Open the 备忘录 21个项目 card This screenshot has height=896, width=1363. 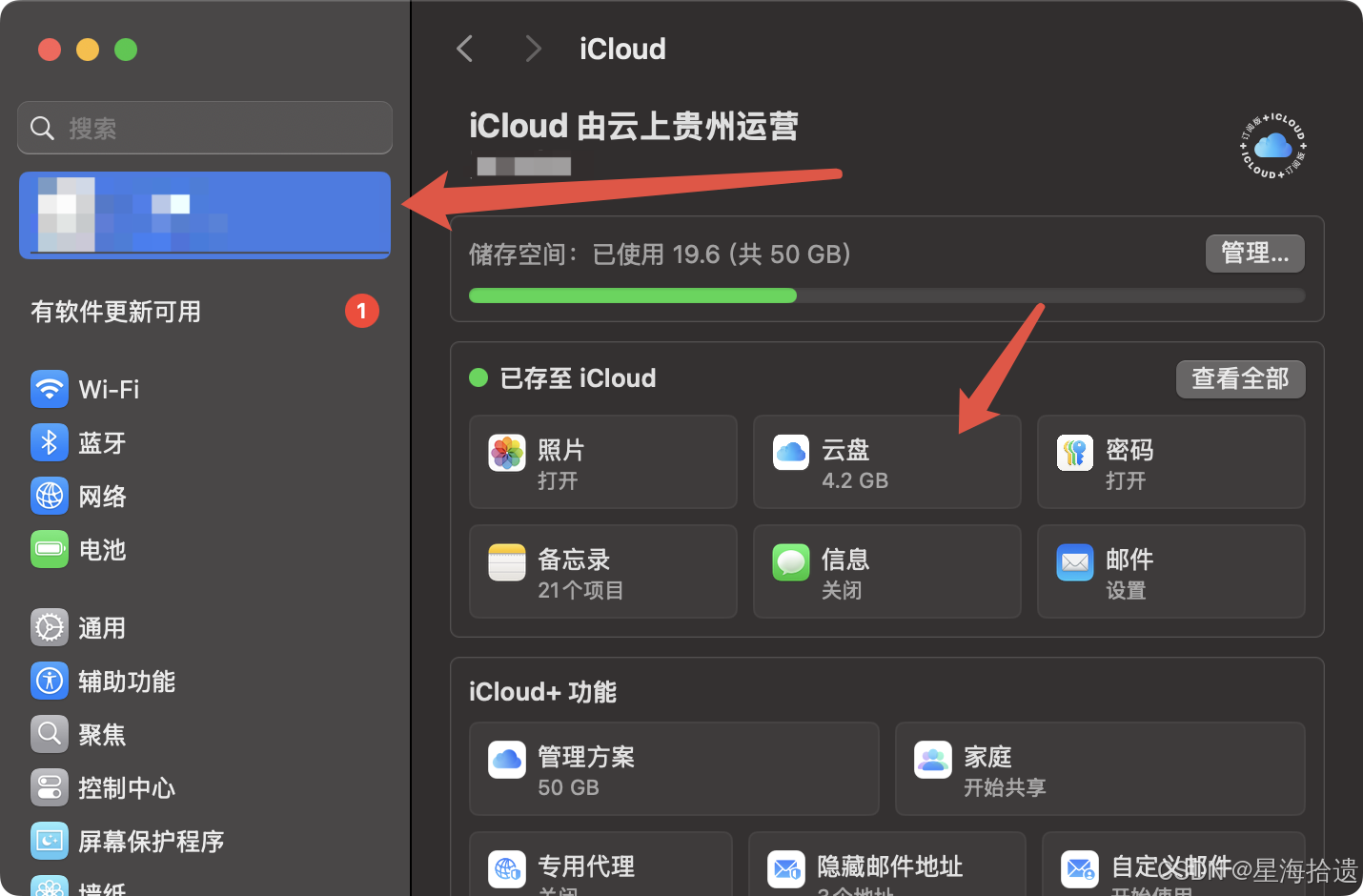(x=603, y=571)
